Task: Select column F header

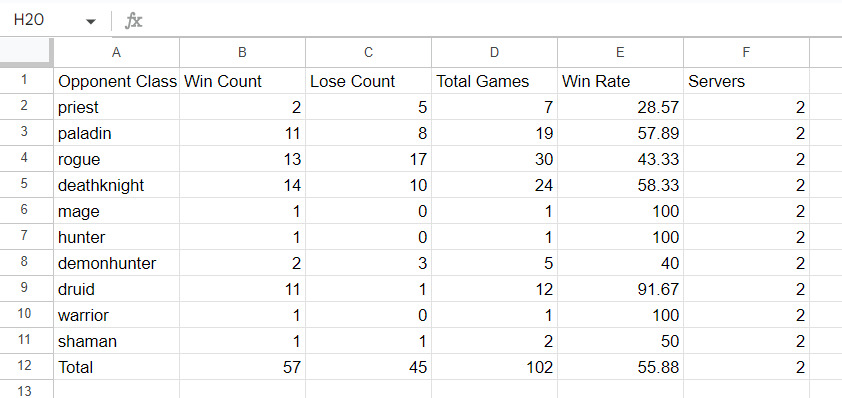Action: pyautogui.click(x=746, y=52)
